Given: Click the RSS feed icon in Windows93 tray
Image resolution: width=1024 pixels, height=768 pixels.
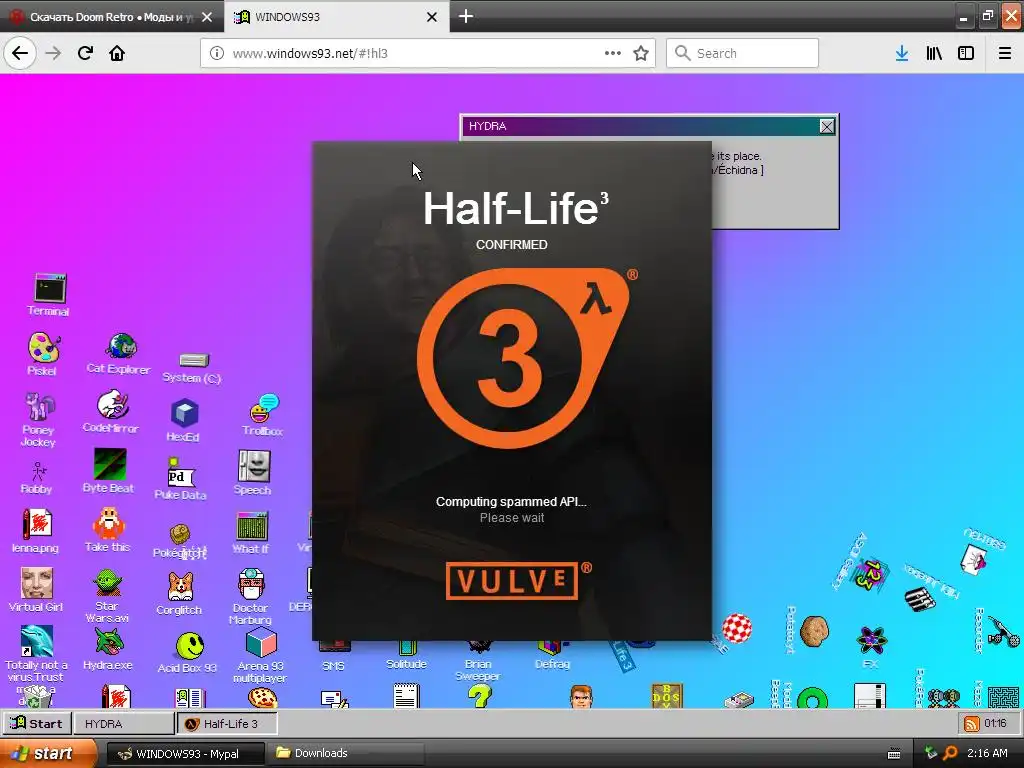Looking at the screenshot, I should [972, 724].
